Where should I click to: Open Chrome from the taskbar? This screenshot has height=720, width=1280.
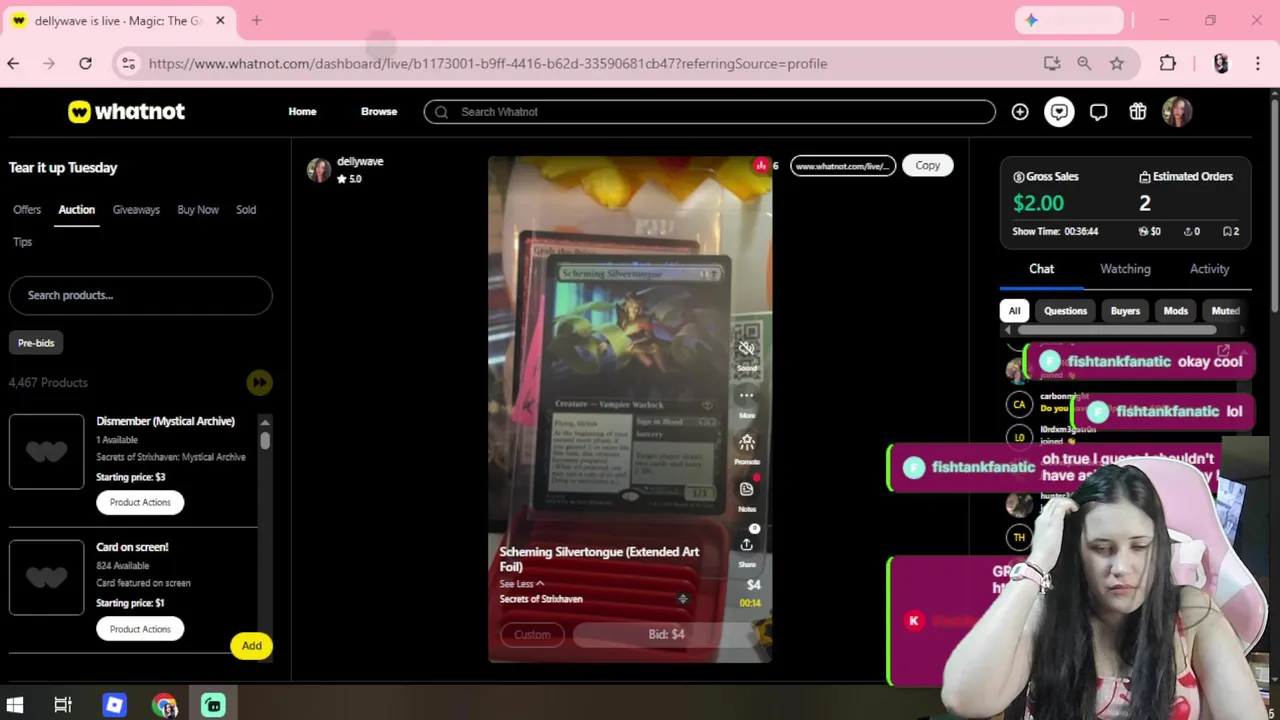click(165, 705)
